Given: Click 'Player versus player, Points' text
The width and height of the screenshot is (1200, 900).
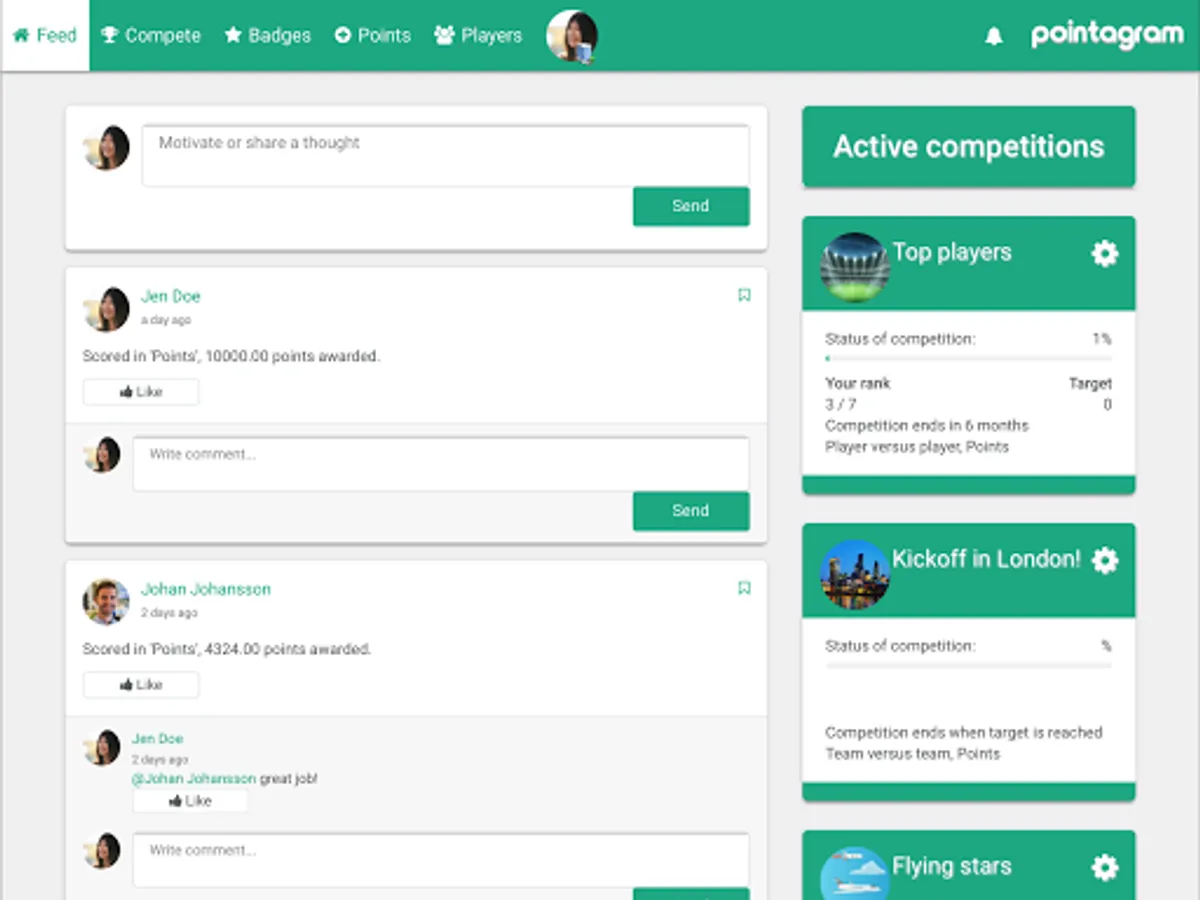Looking at the screenshot, I should point(917,447).
